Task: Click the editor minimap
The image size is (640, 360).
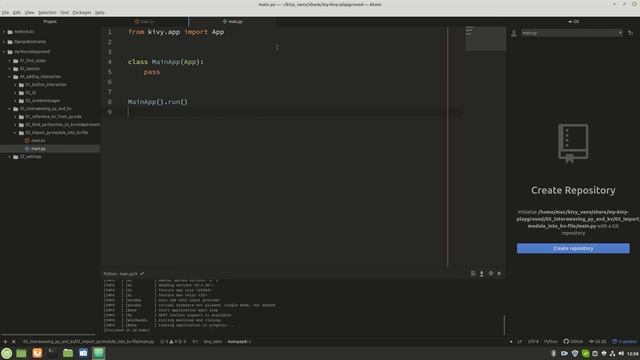Action: (x=485, y=39)
